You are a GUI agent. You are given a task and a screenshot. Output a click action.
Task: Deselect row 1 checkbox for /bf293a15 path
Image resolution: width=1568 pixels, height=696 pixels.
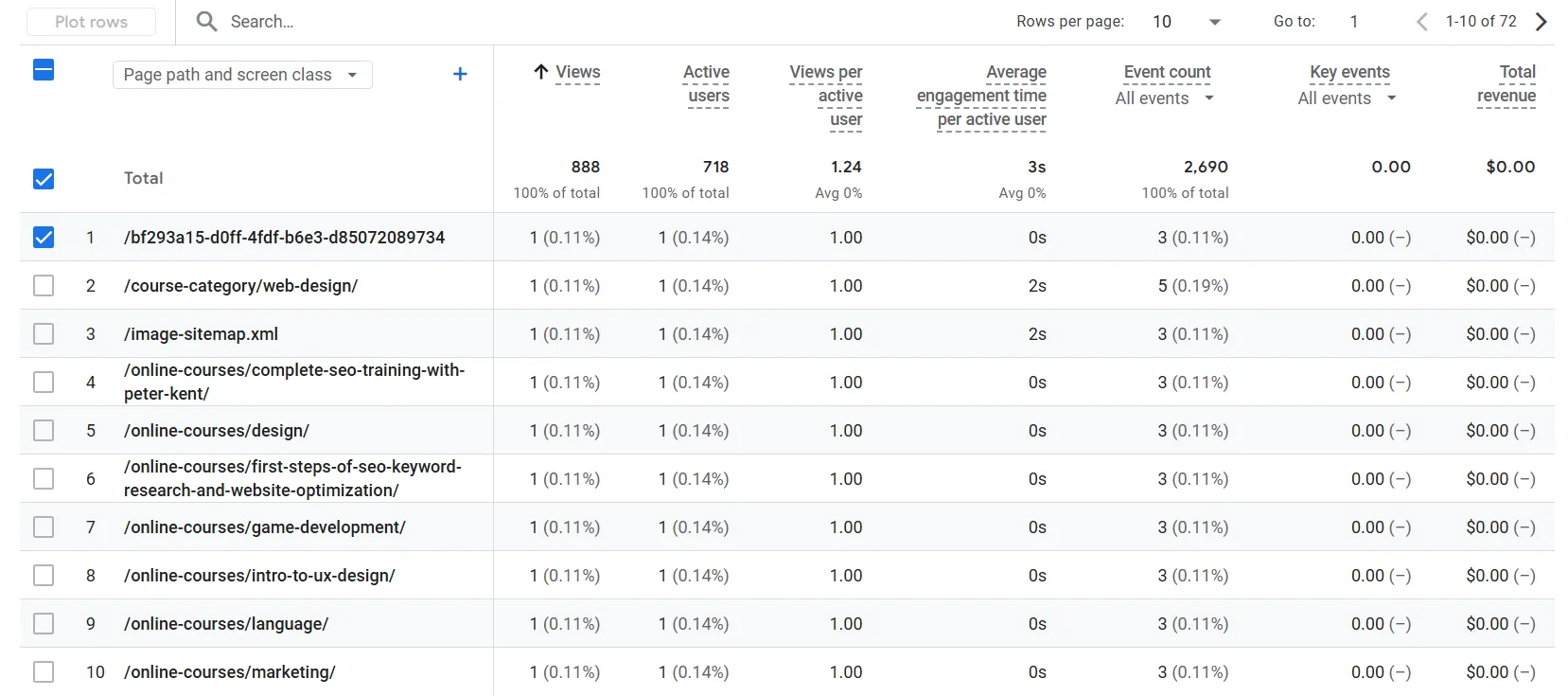(x=44, y=238)
